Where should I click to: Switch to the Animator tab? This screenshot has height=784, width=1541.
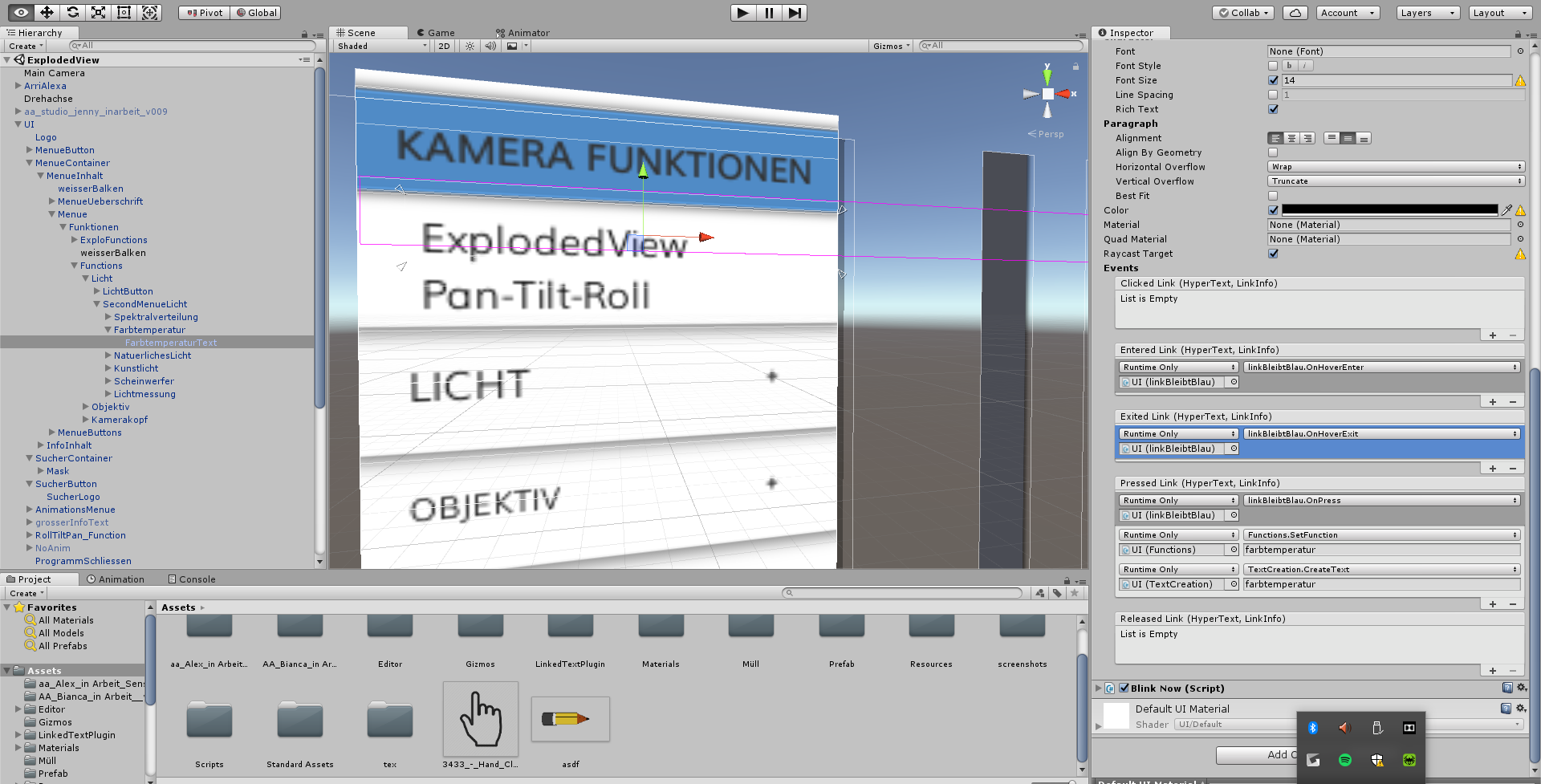(522, 33)
